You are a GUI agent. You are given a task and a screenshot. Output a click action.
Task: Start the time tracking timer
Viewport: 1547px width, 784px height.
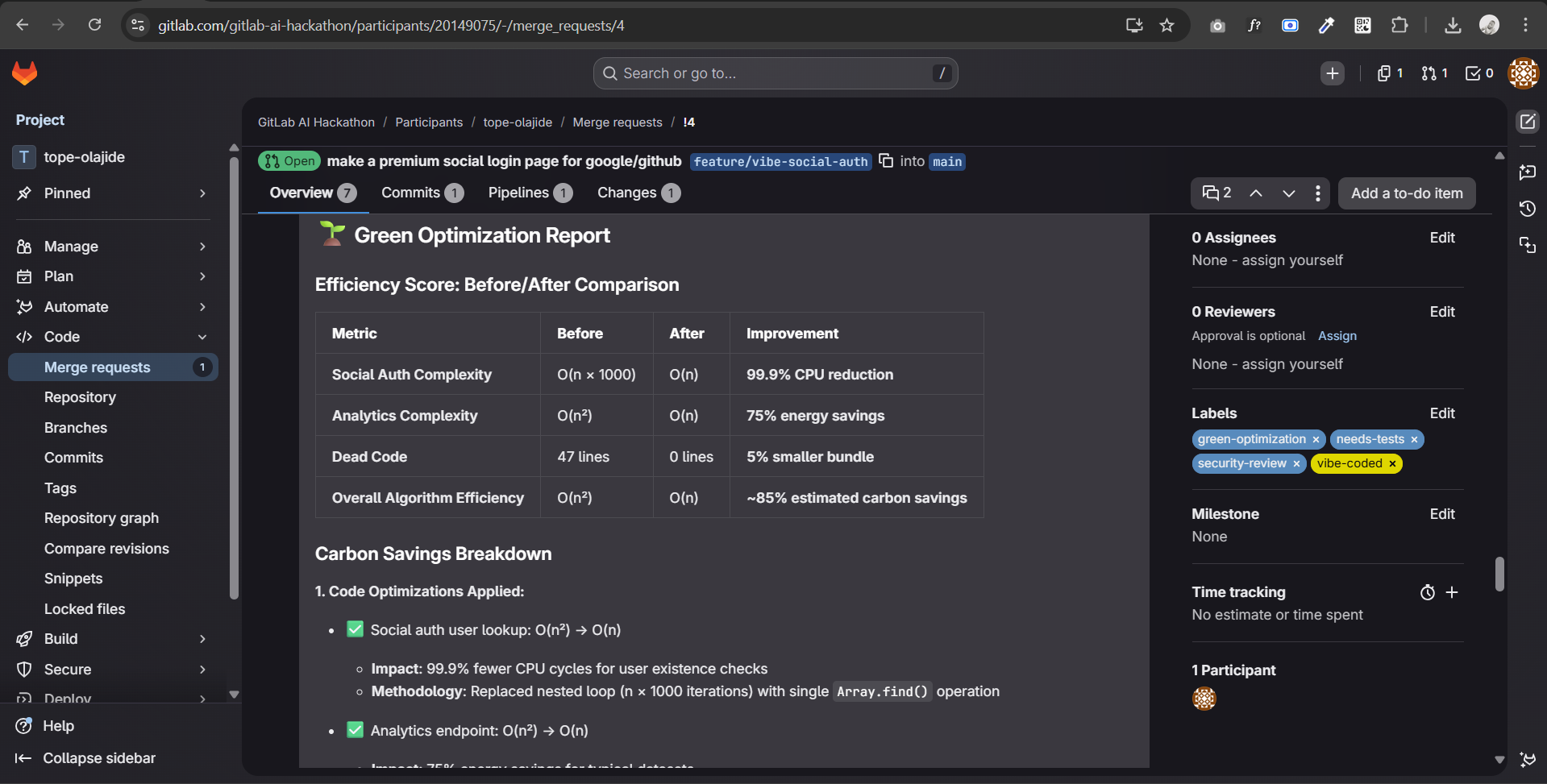[x=1427, y=592]
